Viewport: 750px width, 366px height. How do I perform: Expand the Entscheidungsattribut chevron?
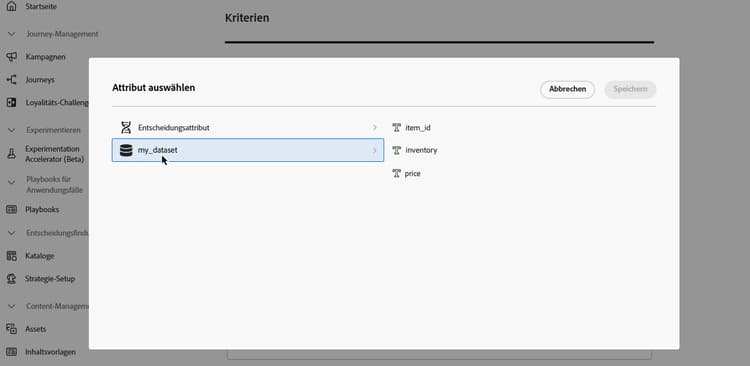click(375, 128)
